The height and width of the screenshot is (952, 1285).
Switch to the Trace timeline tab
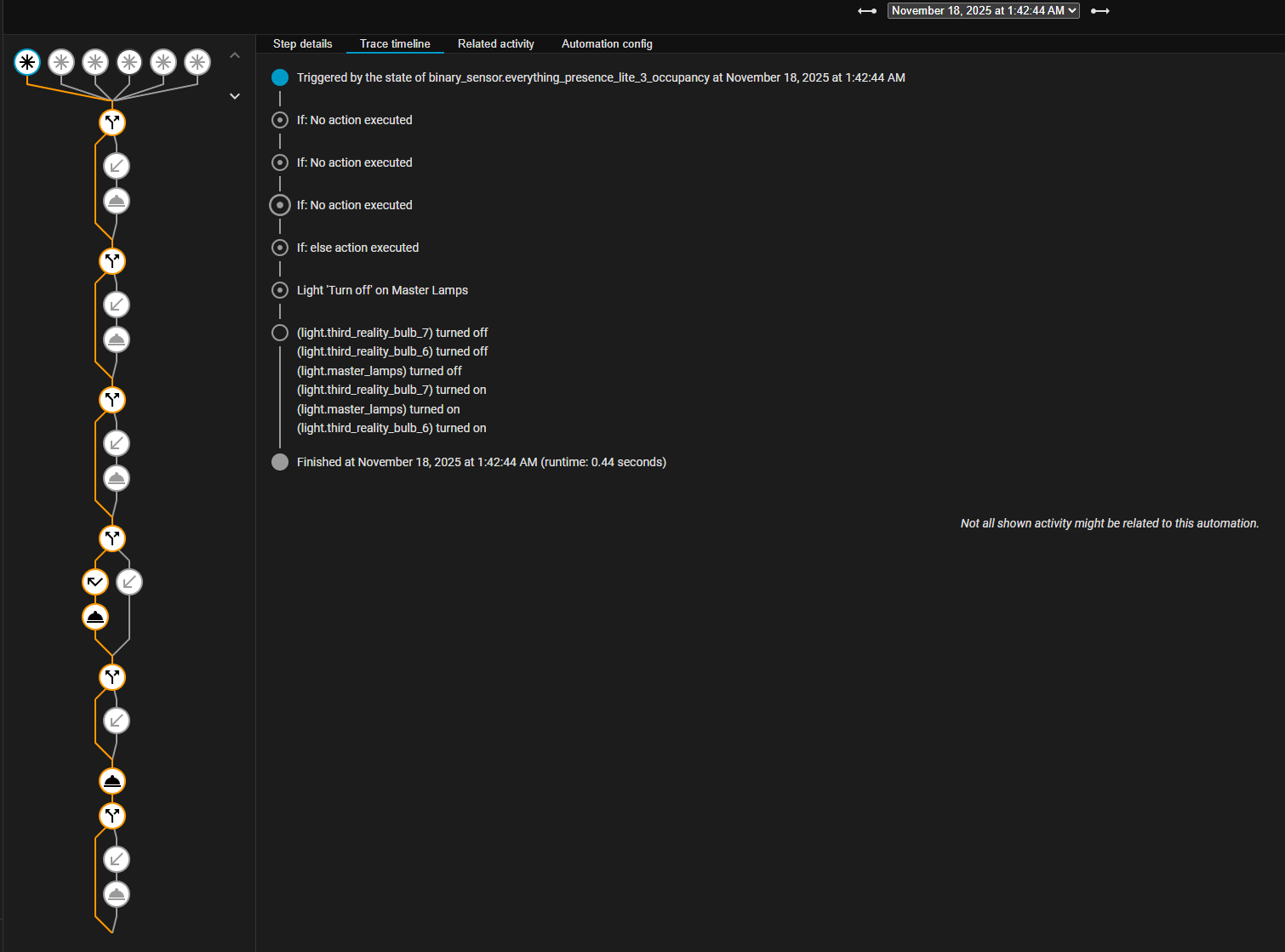395,43
